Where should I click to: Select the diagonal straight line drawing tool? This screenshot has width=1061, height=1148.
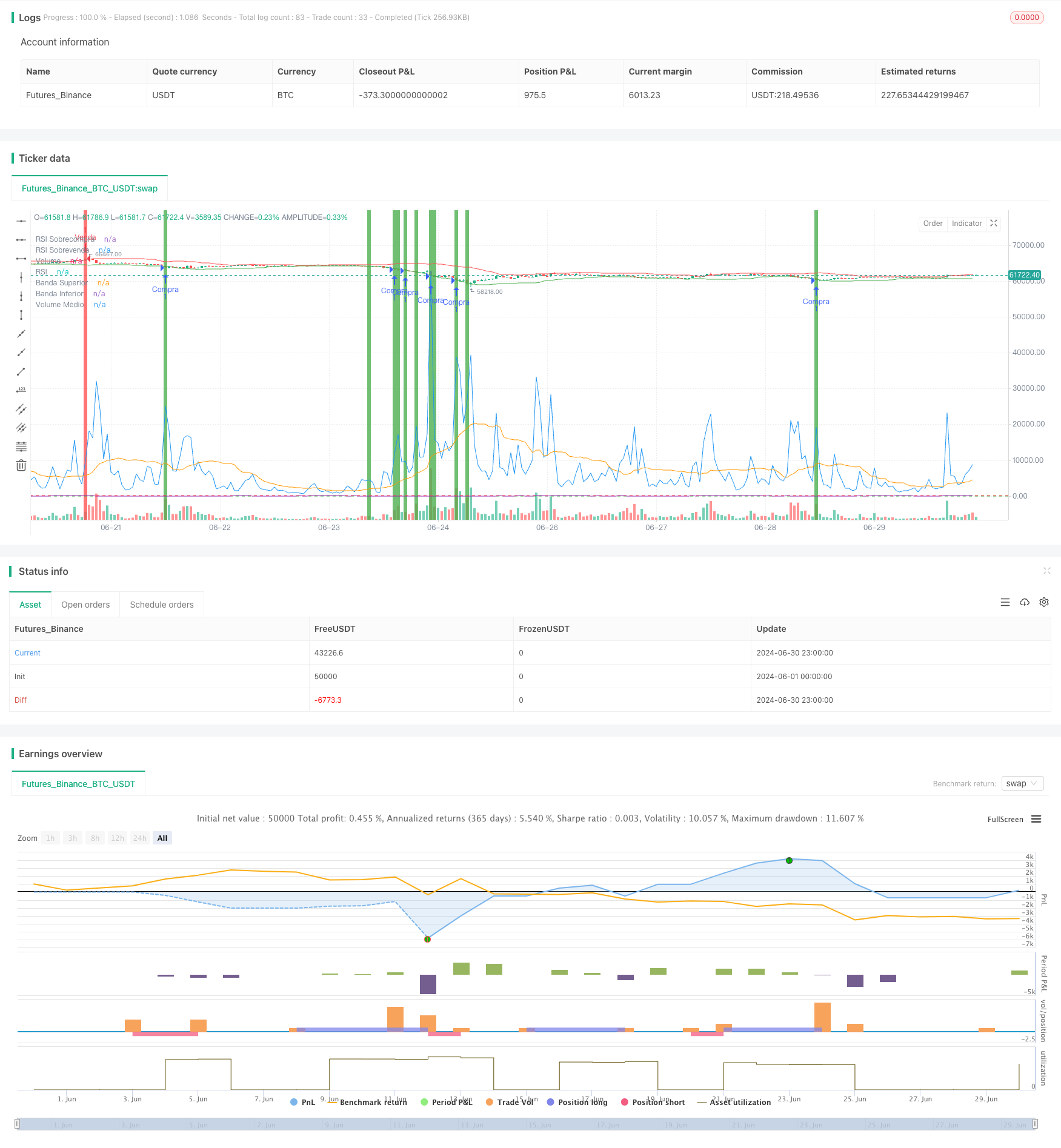21,334
